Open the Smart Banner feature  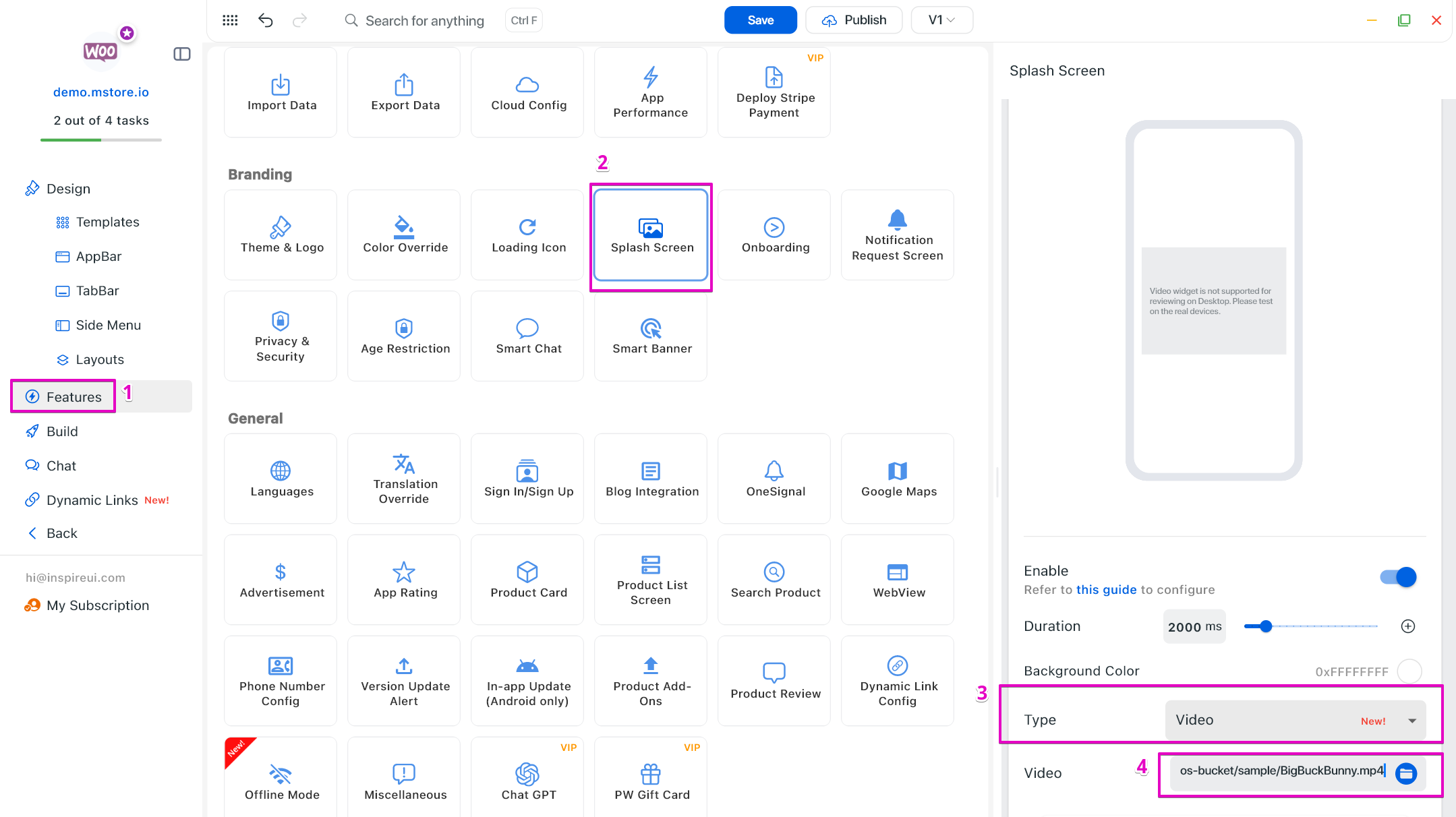(651, 336)
